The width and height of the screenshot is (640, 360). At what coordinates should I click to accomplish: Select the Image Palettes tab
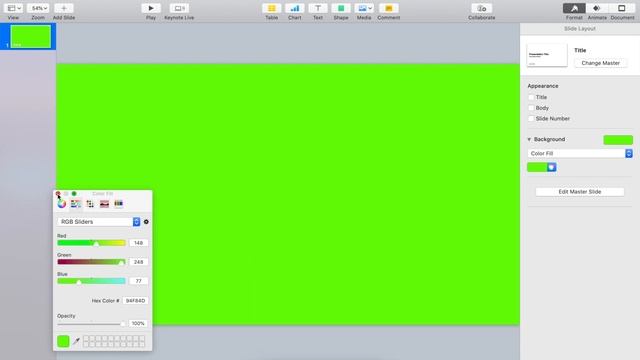[104, 204]
